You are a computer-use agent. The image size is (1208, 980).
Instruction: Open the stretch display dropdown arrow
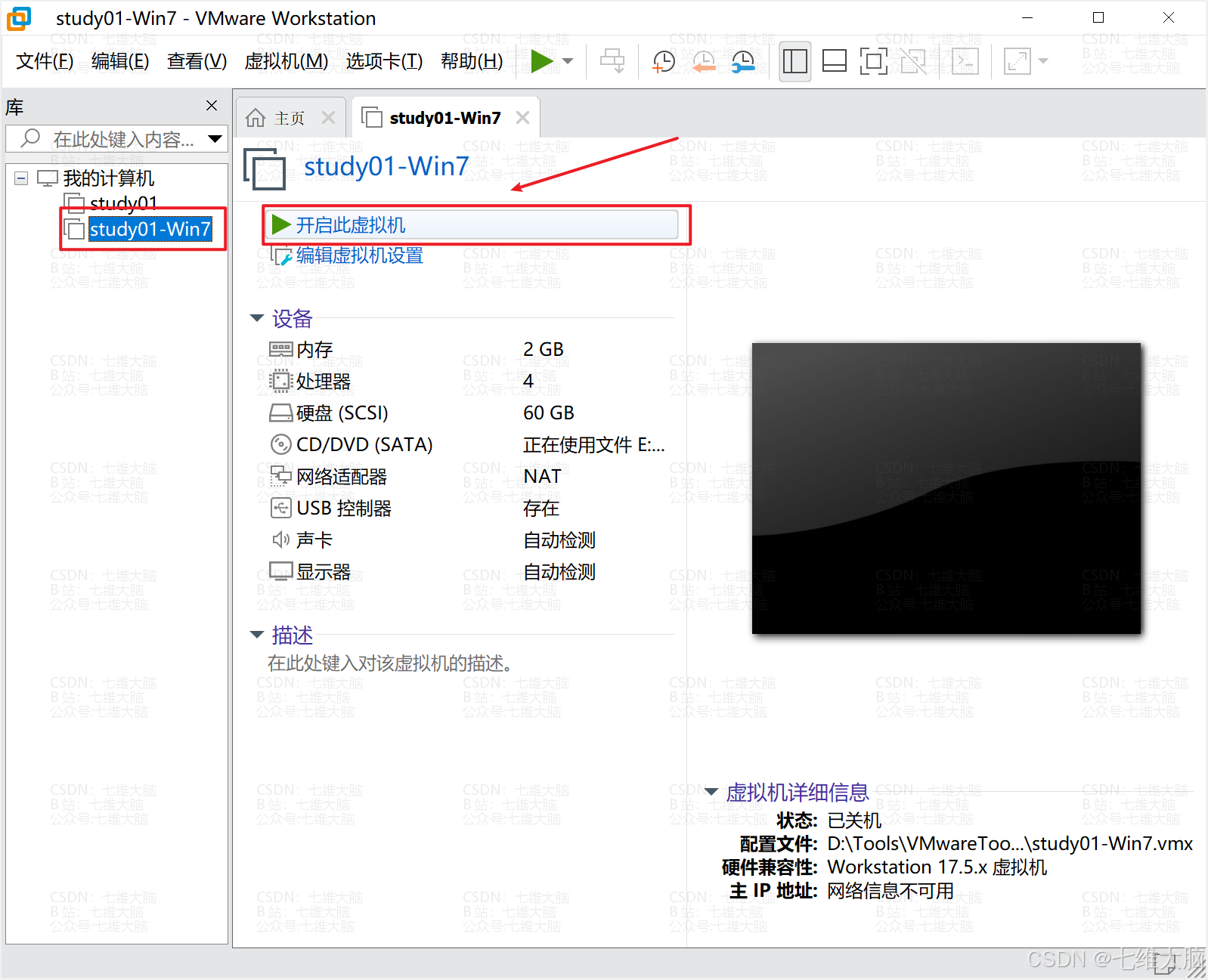pyautogui.click(x=1043, y=61)
